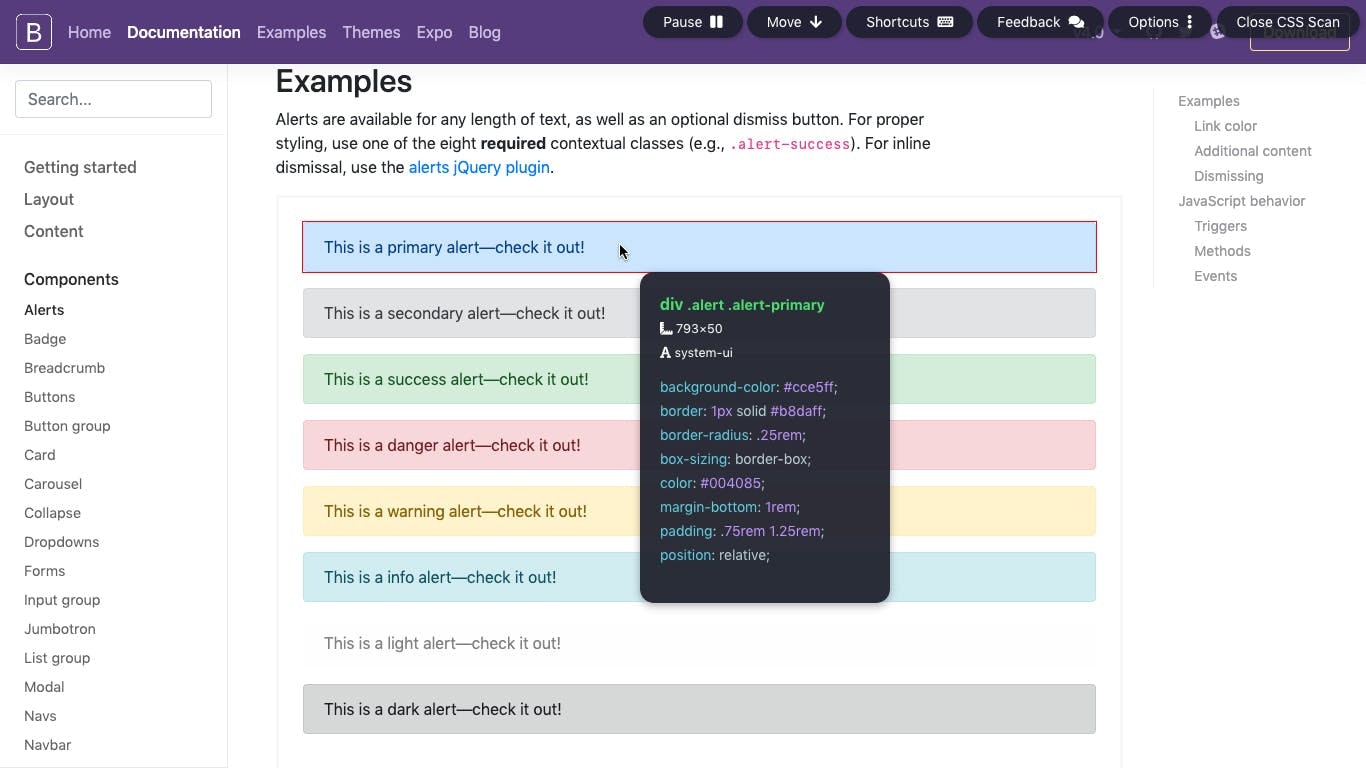Click the Bootstrap logo icon

pos(33,32)
